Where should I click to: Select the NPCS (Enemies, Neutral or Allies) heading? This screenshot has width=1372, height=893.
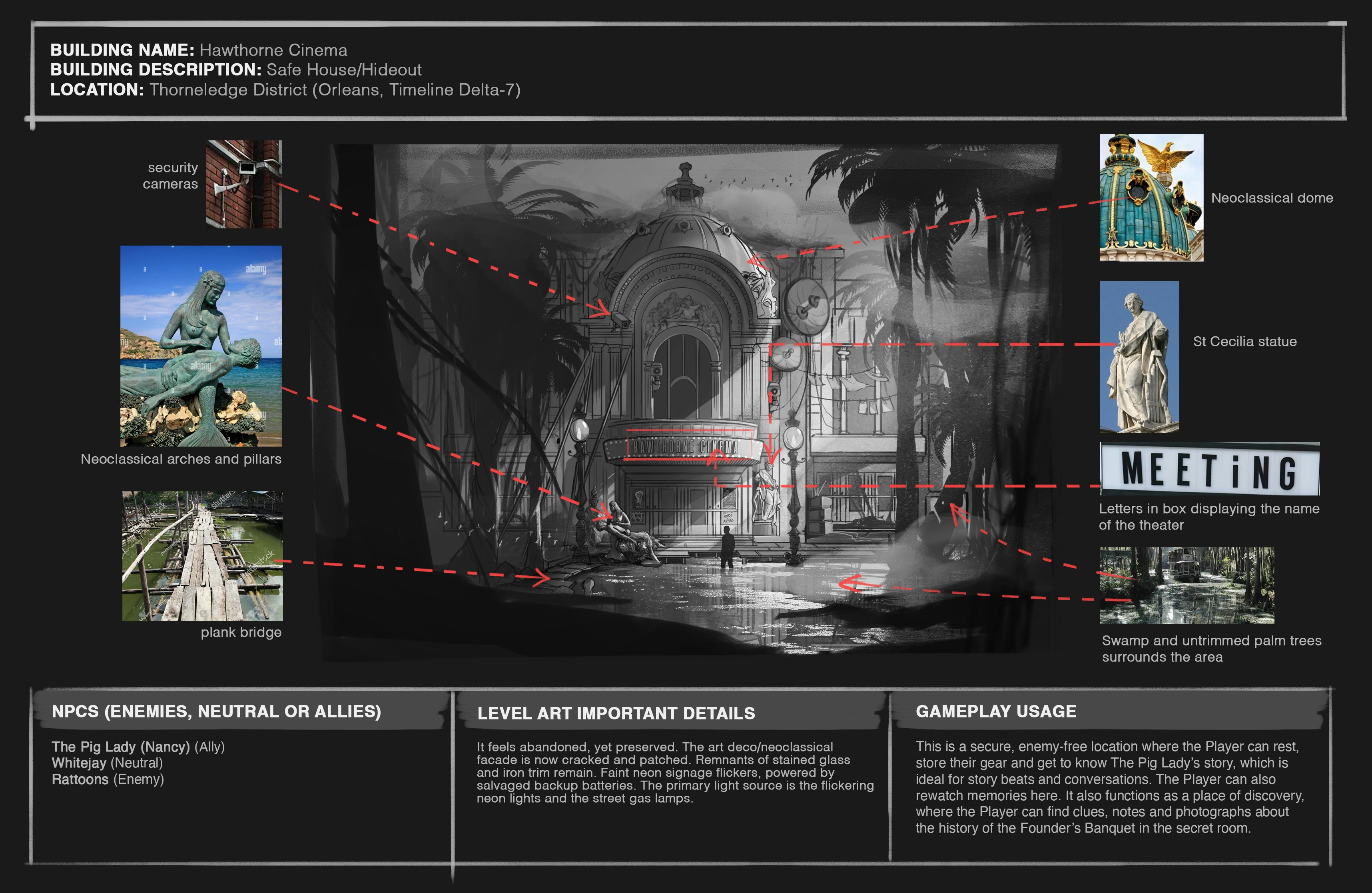pos(216,711)
